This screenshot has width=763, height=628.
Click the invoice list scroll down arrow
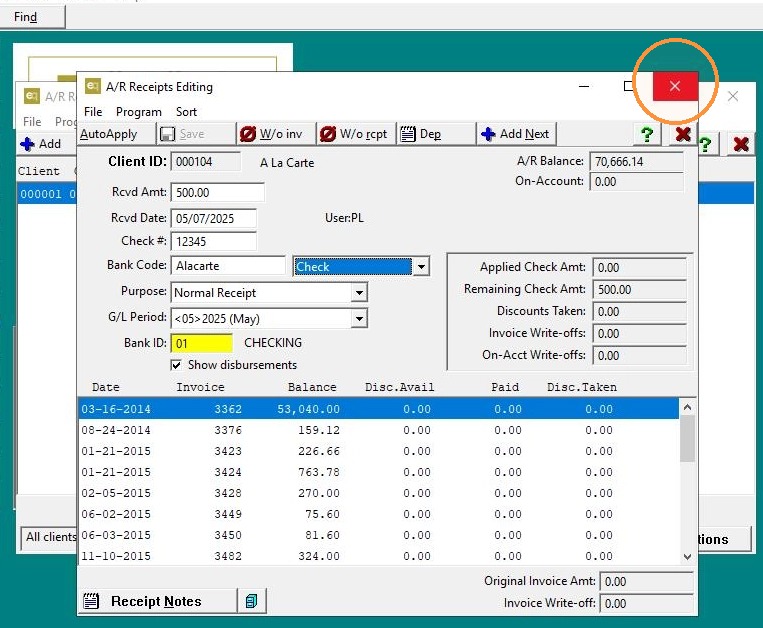[x=688, y=556]
